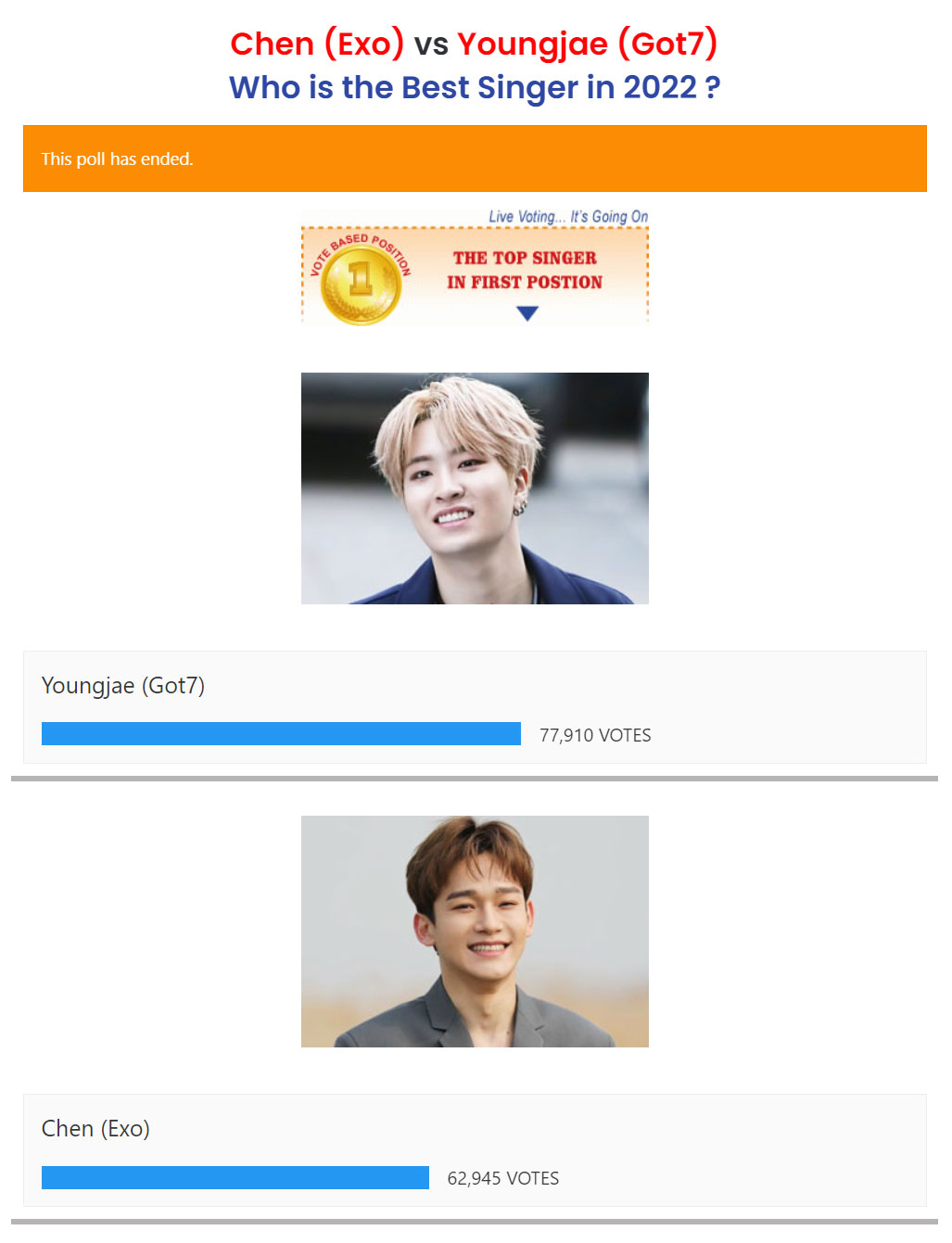Click 'THE TOP SINGER IN FIRST POSTION' text

(x=525, y=270)
